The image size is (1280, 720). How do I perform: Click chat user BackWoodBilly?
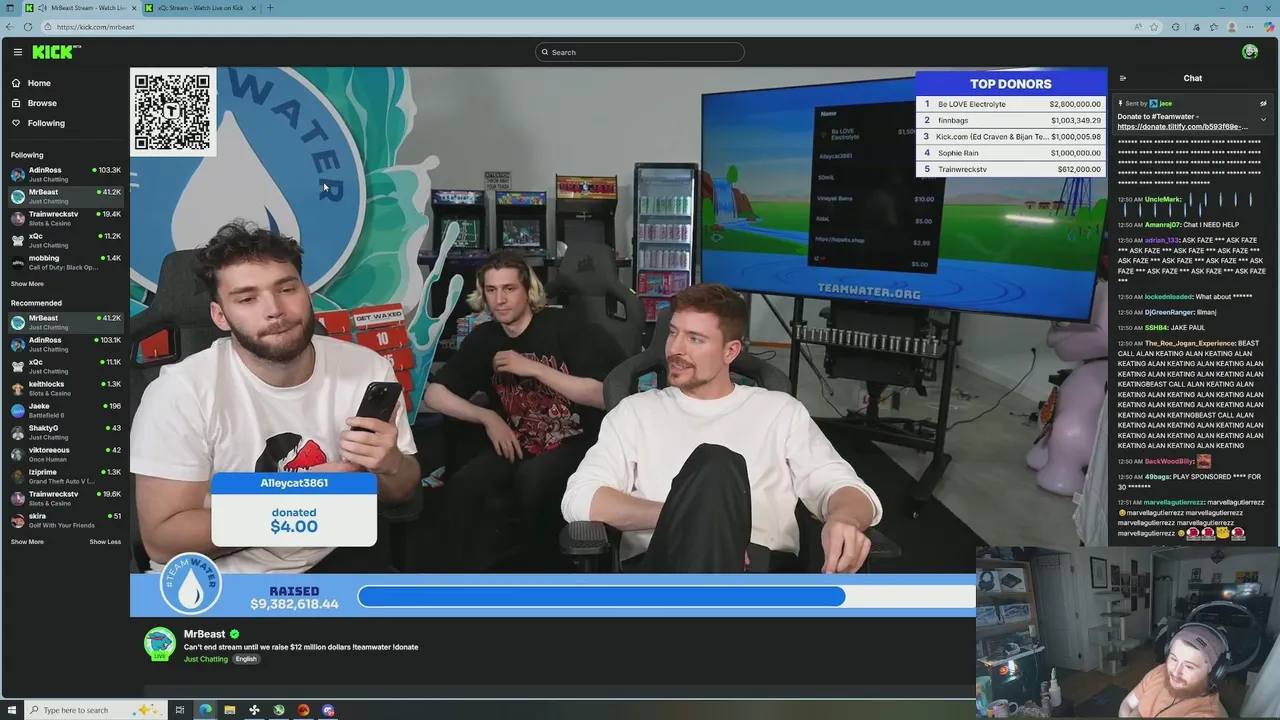click(x=1169, y=461)
